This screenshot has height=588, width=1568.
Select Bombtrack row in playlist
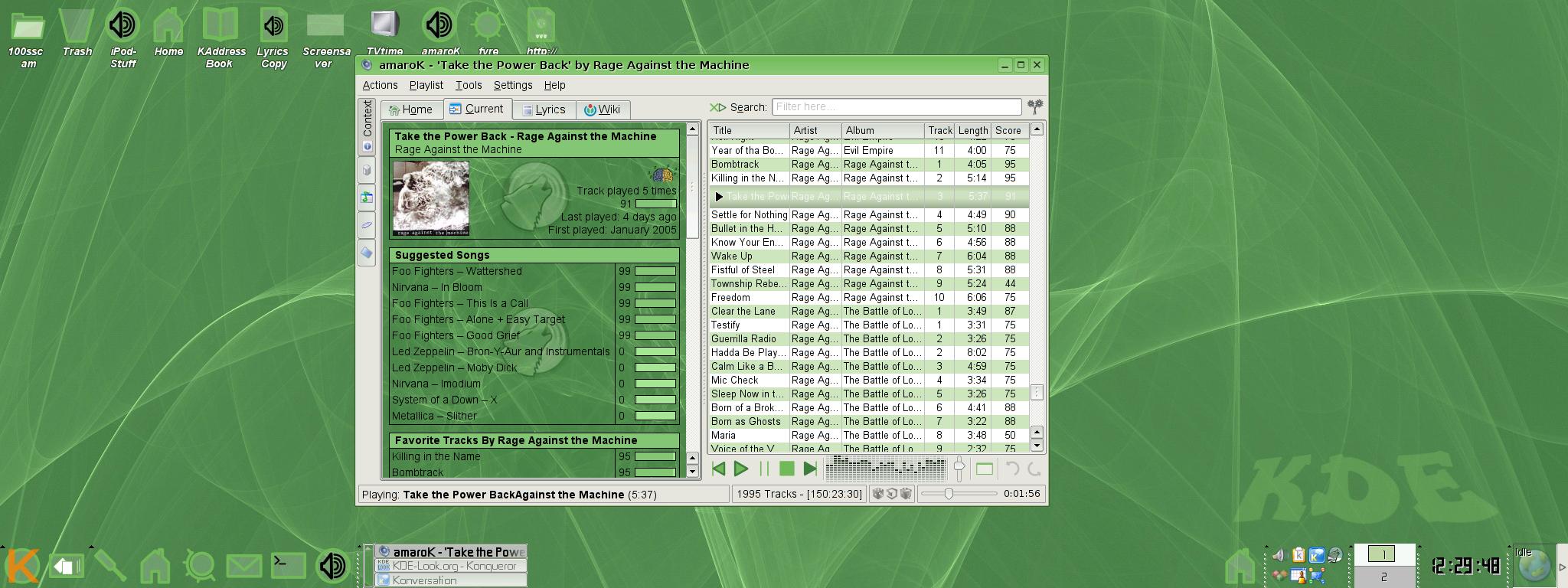pos(869,164)
